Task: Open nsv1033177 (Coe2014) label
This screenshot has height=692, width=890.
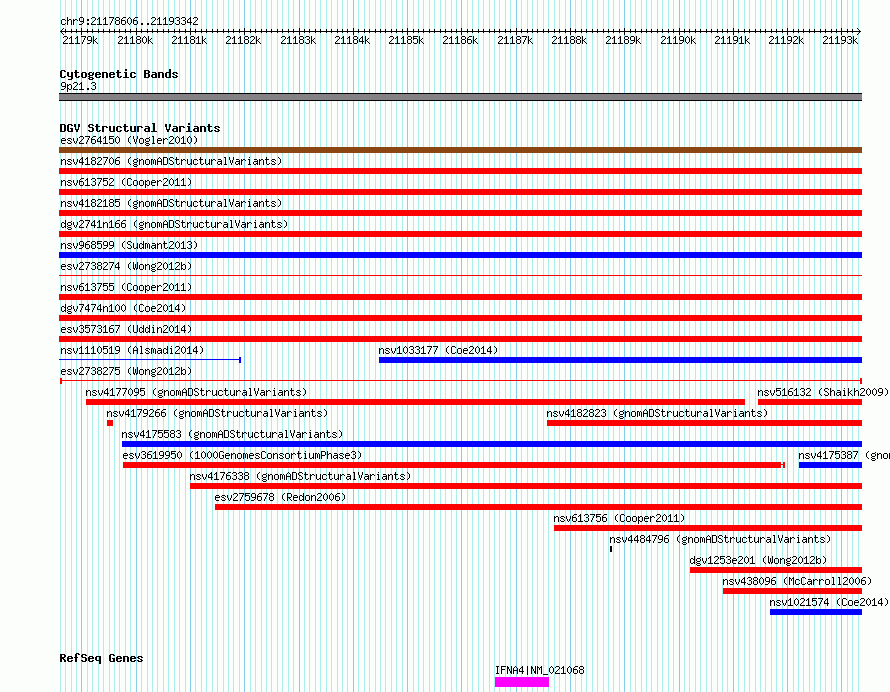Action: click(438, 350)
